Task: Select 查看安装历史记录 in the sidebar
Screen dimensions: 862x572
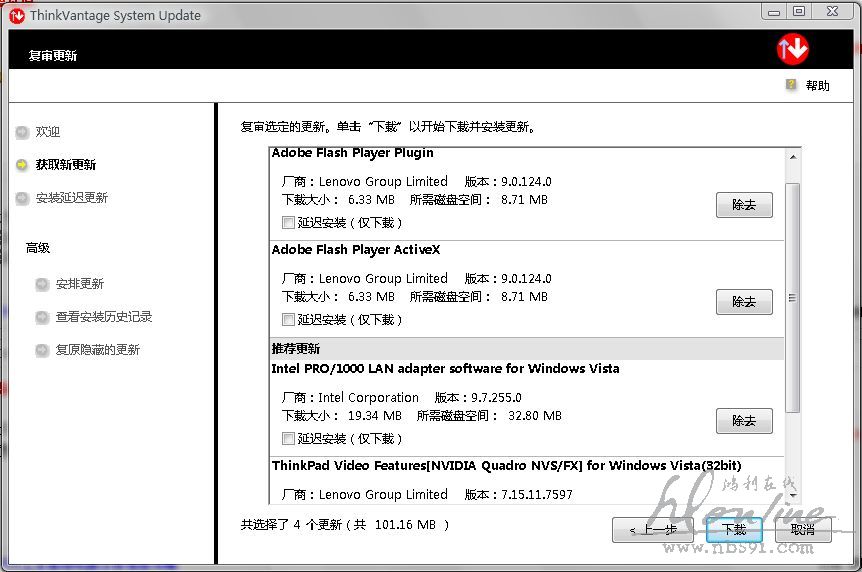Action: [103, 317]
